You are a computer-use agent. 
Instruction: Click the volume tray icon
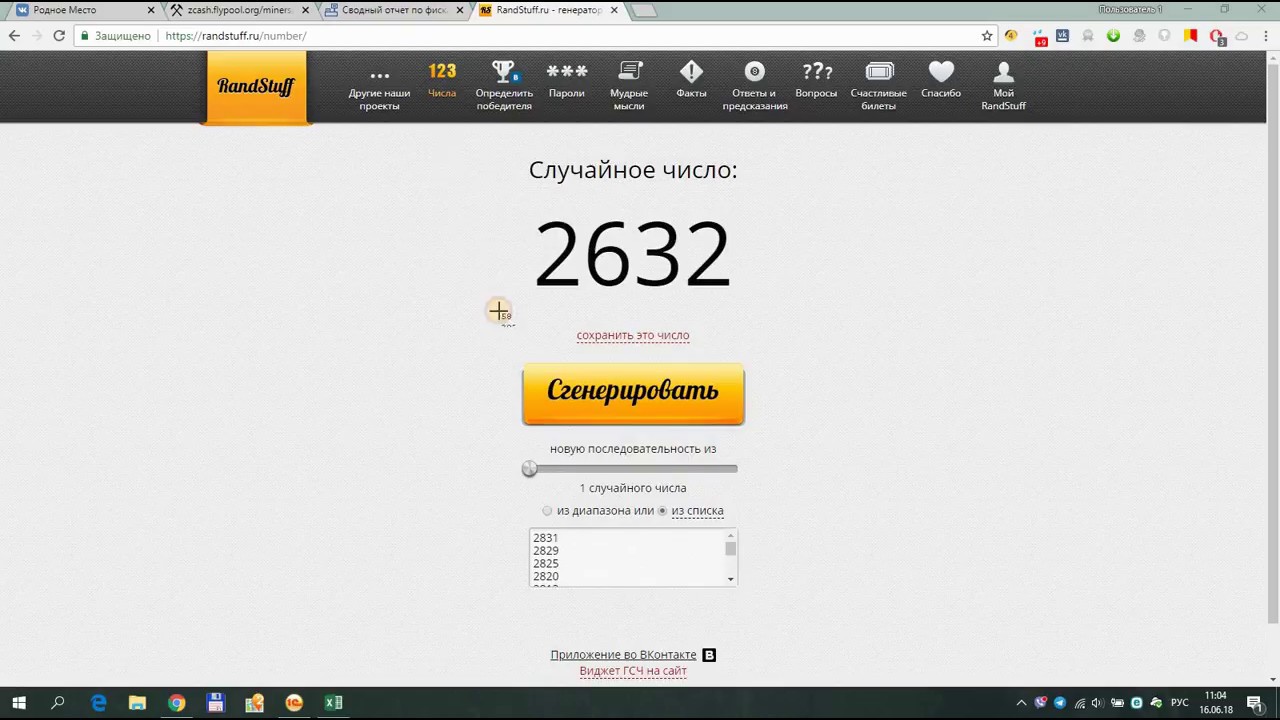(1098, 703)
